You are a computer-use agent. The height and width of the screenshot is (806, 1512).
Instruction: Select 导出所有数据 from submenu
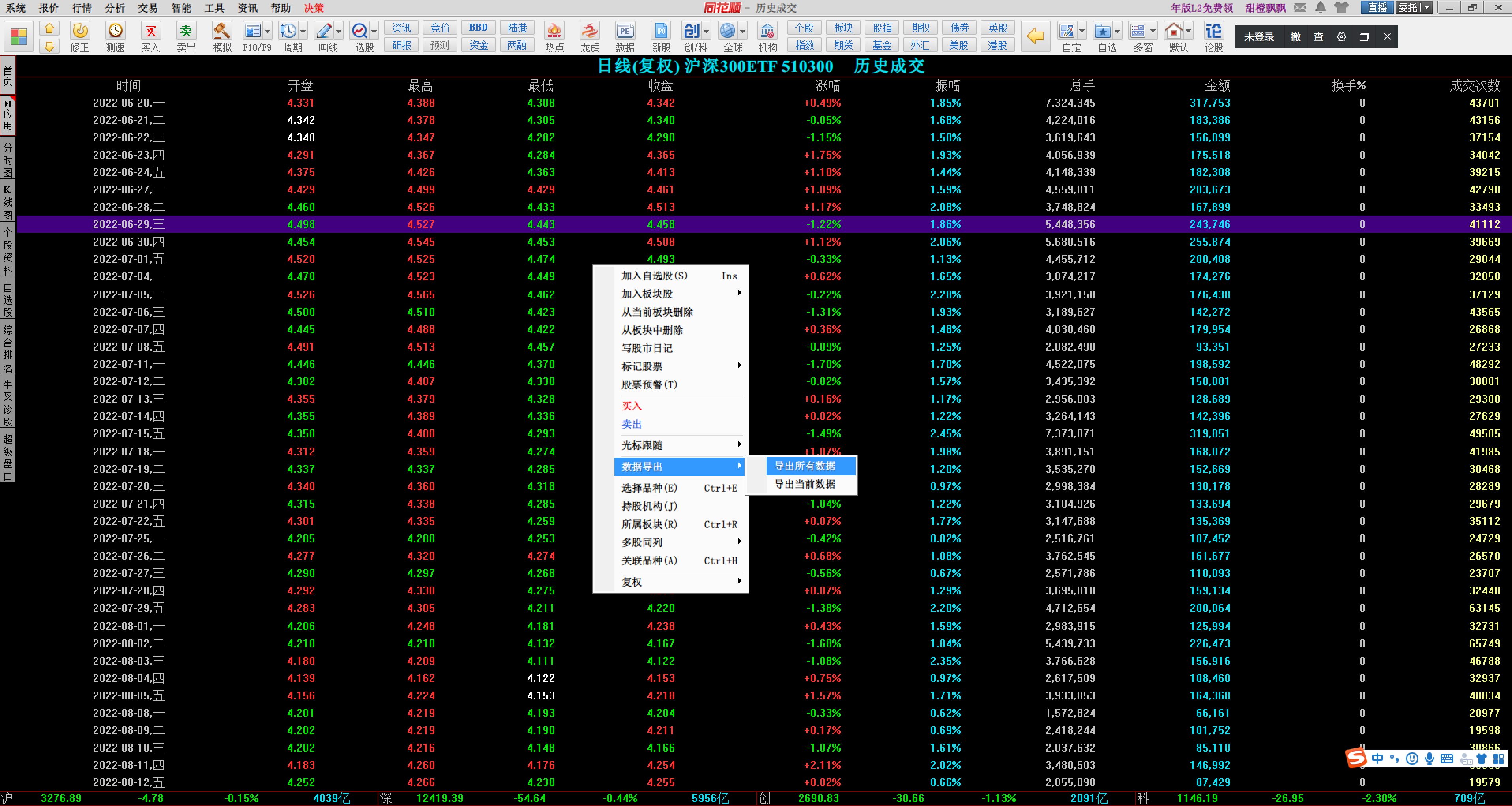pos(805,466)
